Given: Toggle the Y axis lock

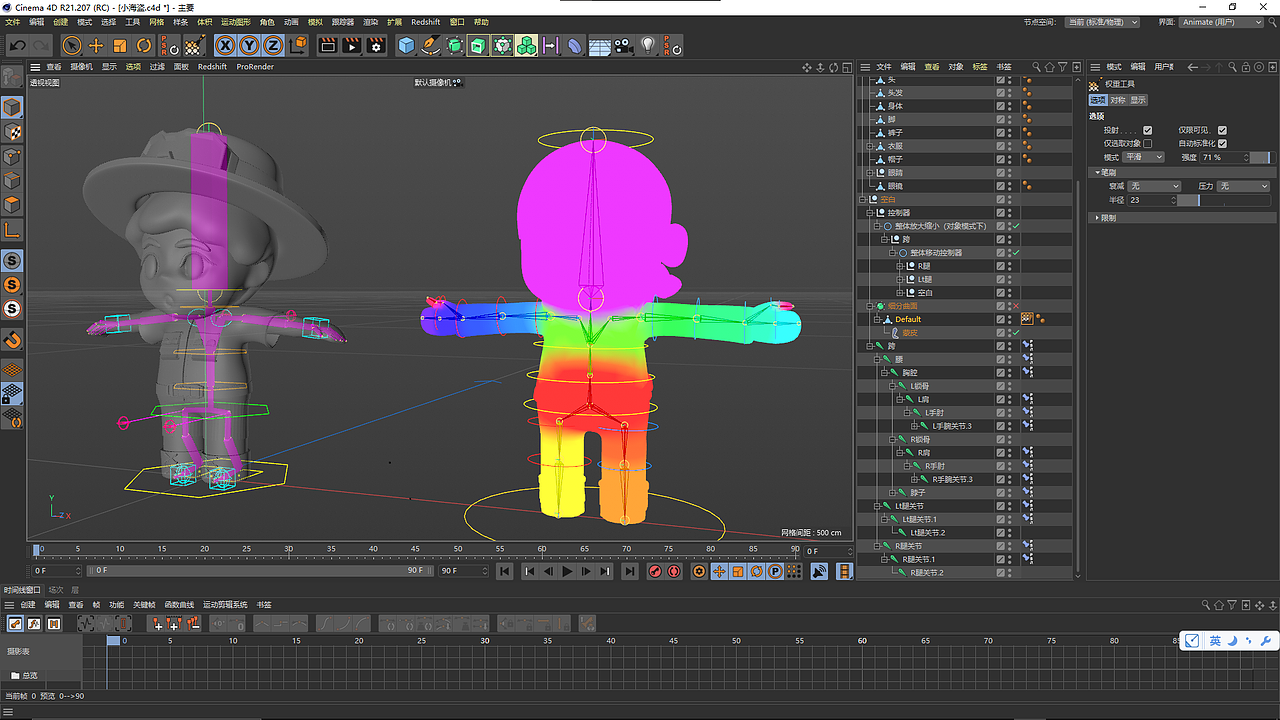Looking at the screenshot, I should (x=249, y=45).
